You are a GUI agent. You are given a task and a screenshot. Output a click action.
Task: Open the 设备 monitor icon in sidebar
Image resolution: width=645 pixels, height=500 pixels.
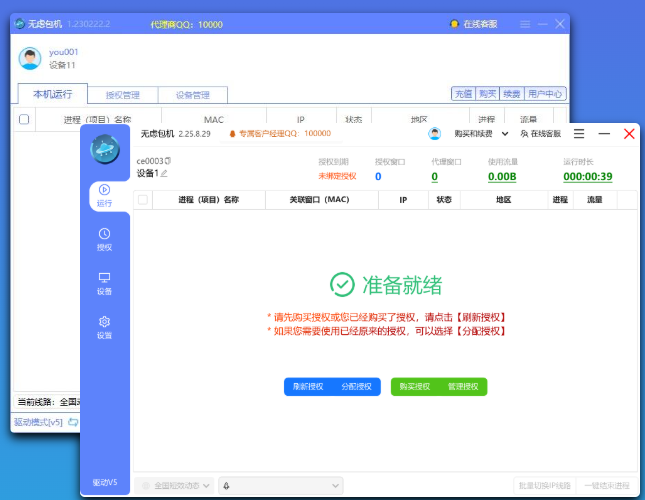[104, 278]
